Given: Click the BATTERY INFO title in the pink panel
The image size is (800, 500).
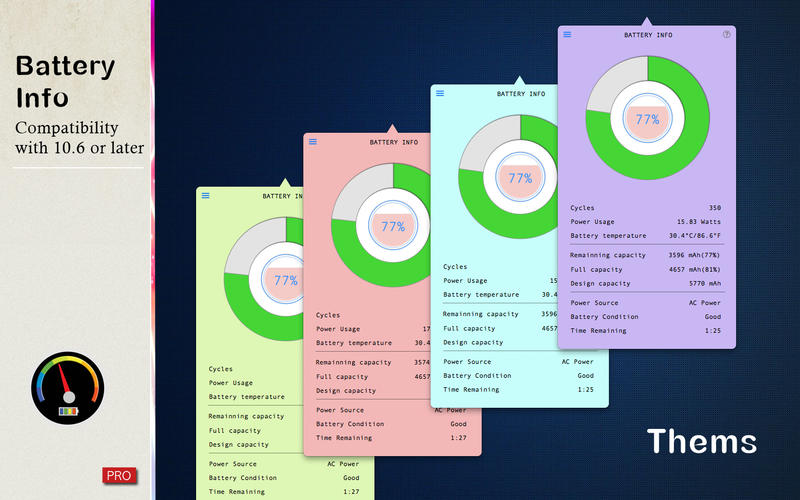Looking at the screenshot, I should [394, 142].
